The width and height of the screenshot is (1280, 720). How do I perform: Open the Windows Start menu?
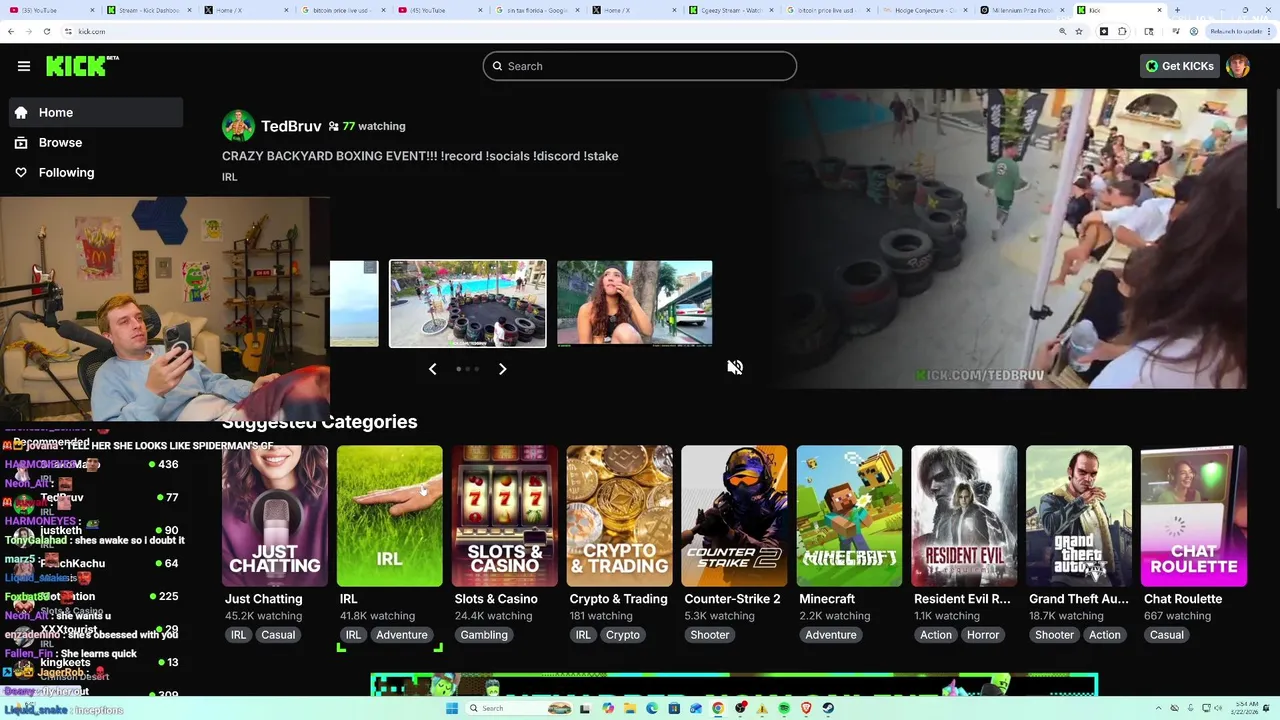[x=452, y=708]
